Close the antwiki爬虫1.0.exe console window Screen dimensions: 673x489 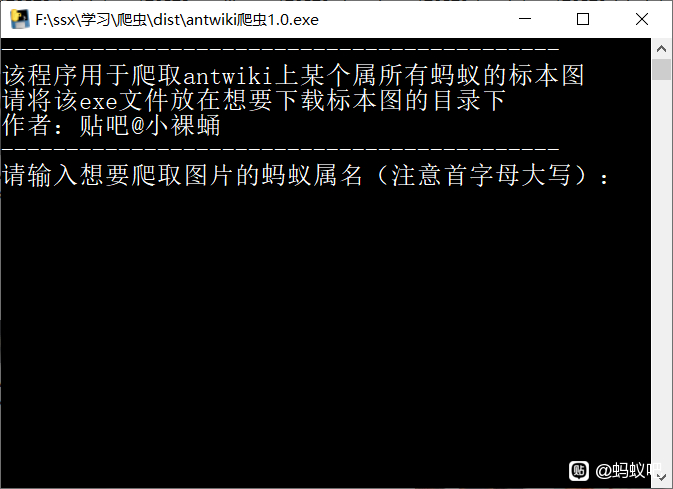[x=642, y=19]
